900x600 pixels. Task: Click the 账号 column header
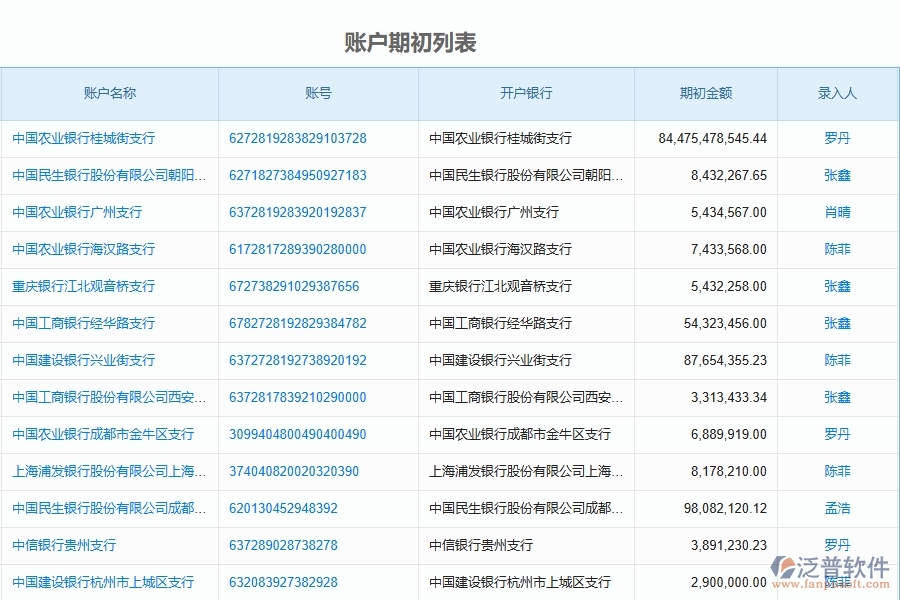(318, 93)
